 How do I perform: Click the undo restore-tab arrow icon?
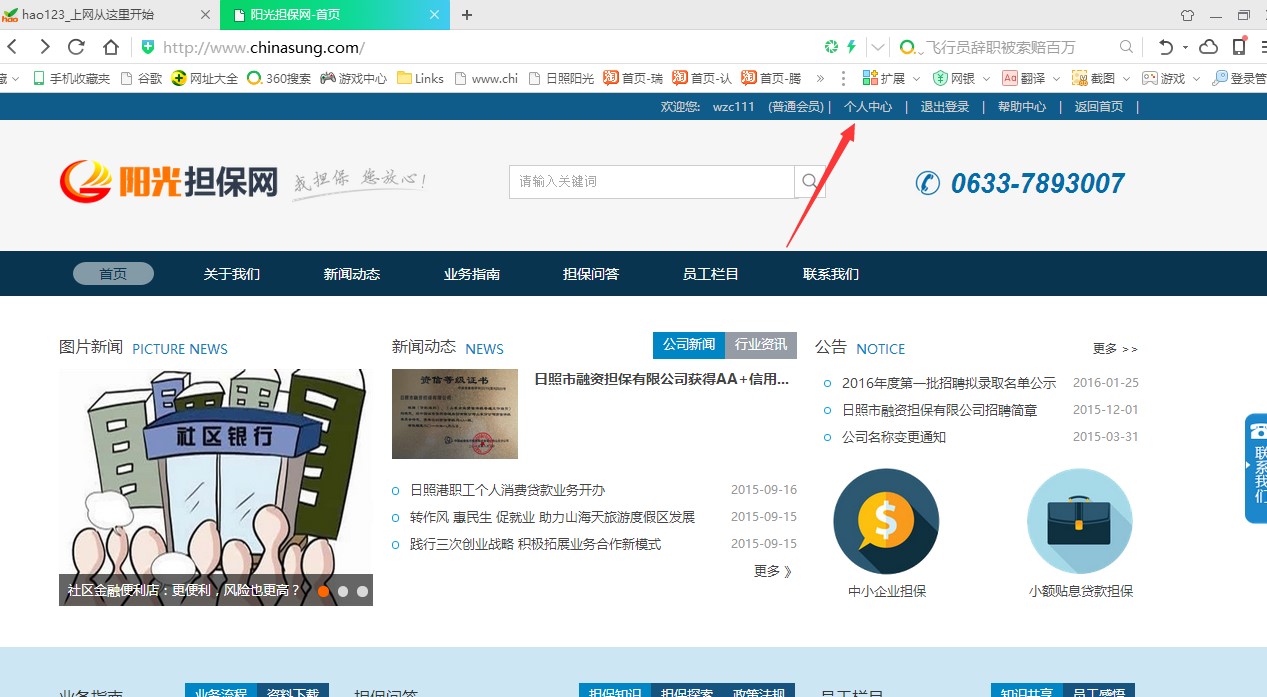point(1165,47)
